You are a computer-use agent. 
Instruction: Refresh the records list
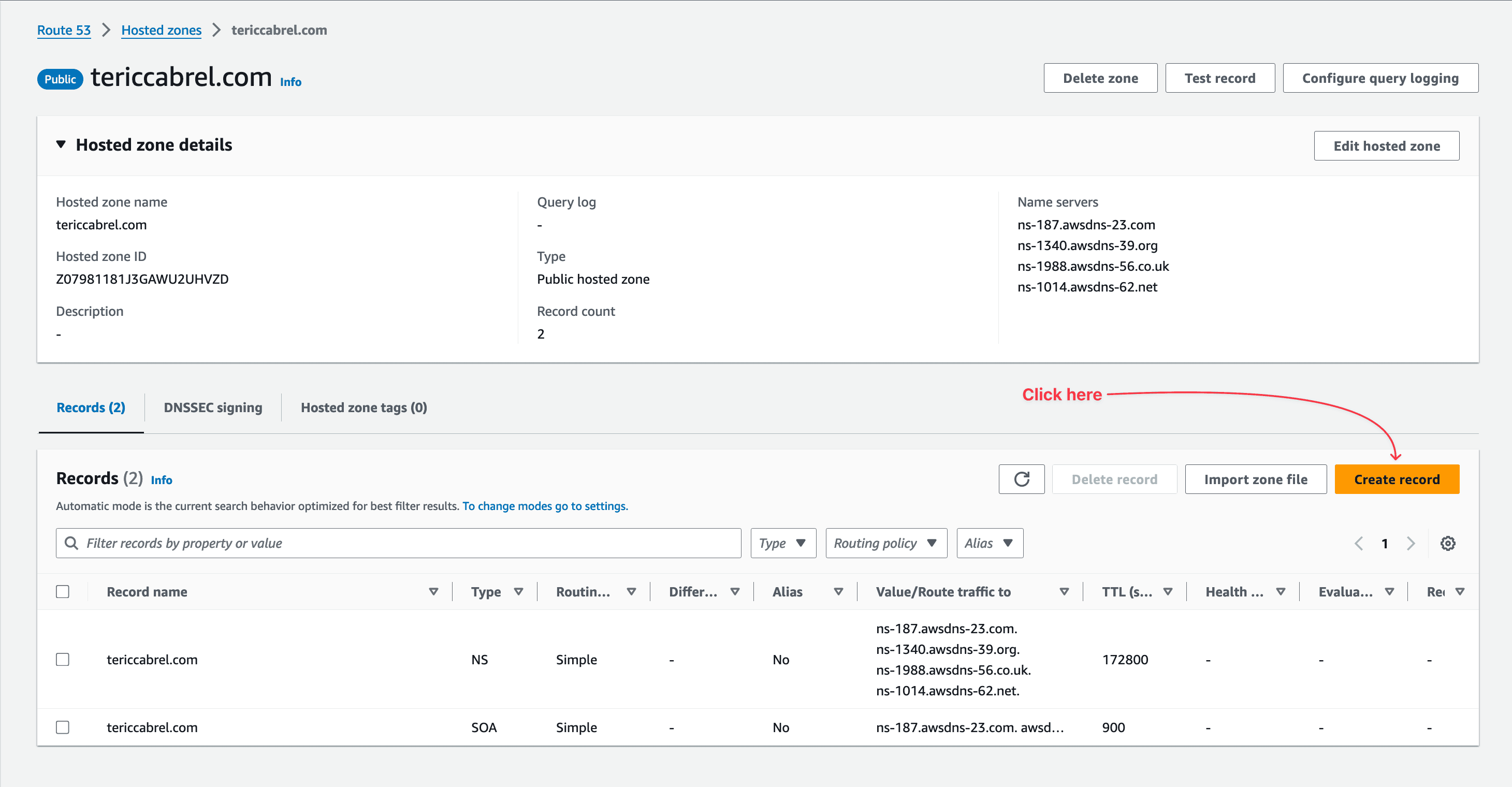coord(1021,479)
